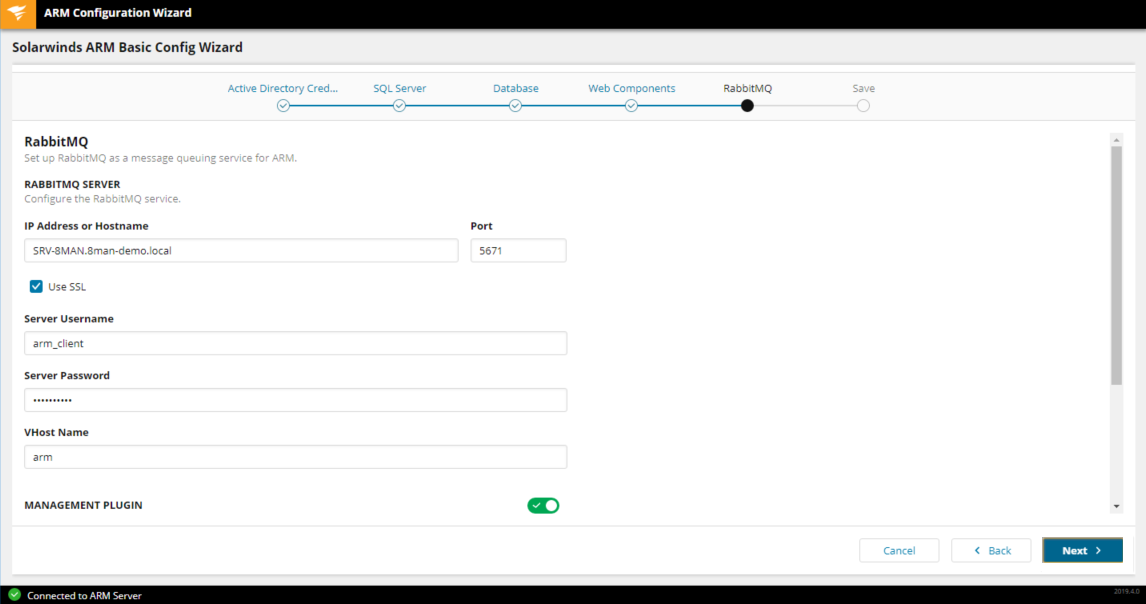Screen dimensions: 1146x604
Task: Click the Database step checkmark circle
Action: tap(515, 106)
